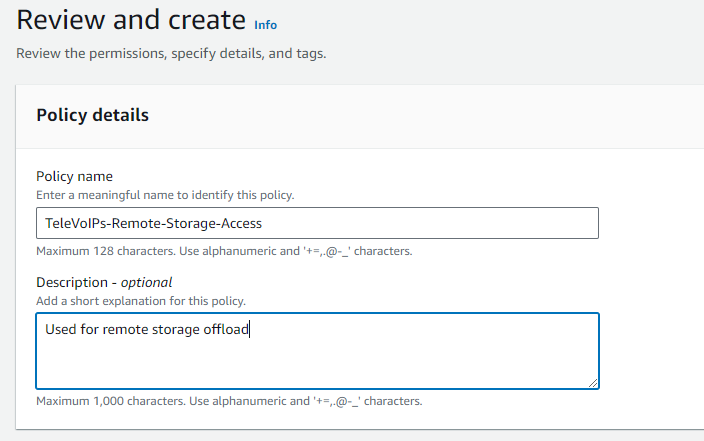The image size is (704, 441).
Task: Click the Policy name input field
Action: coord(317,223)
